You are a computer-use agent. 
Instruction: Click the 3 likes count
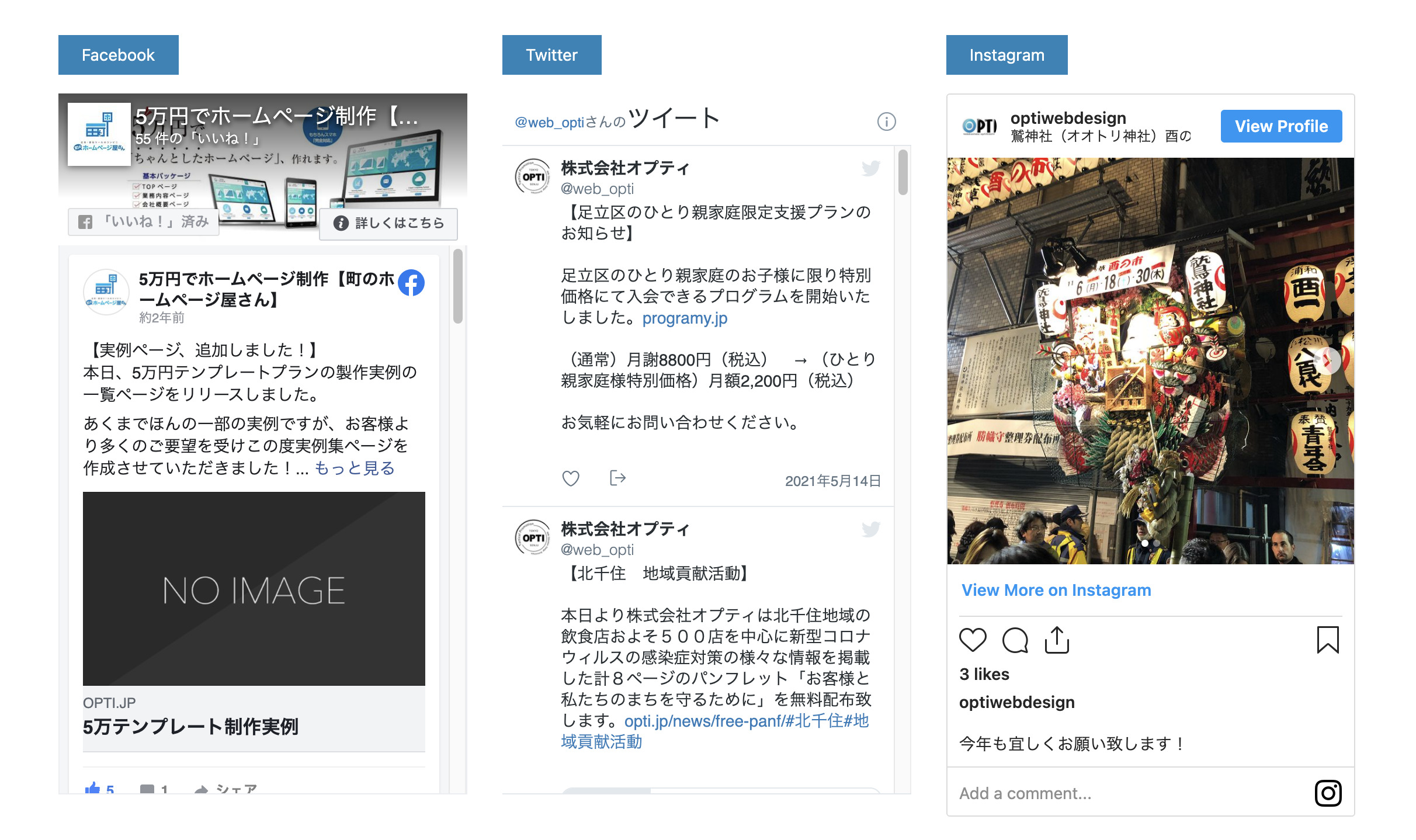pos(984,674)
